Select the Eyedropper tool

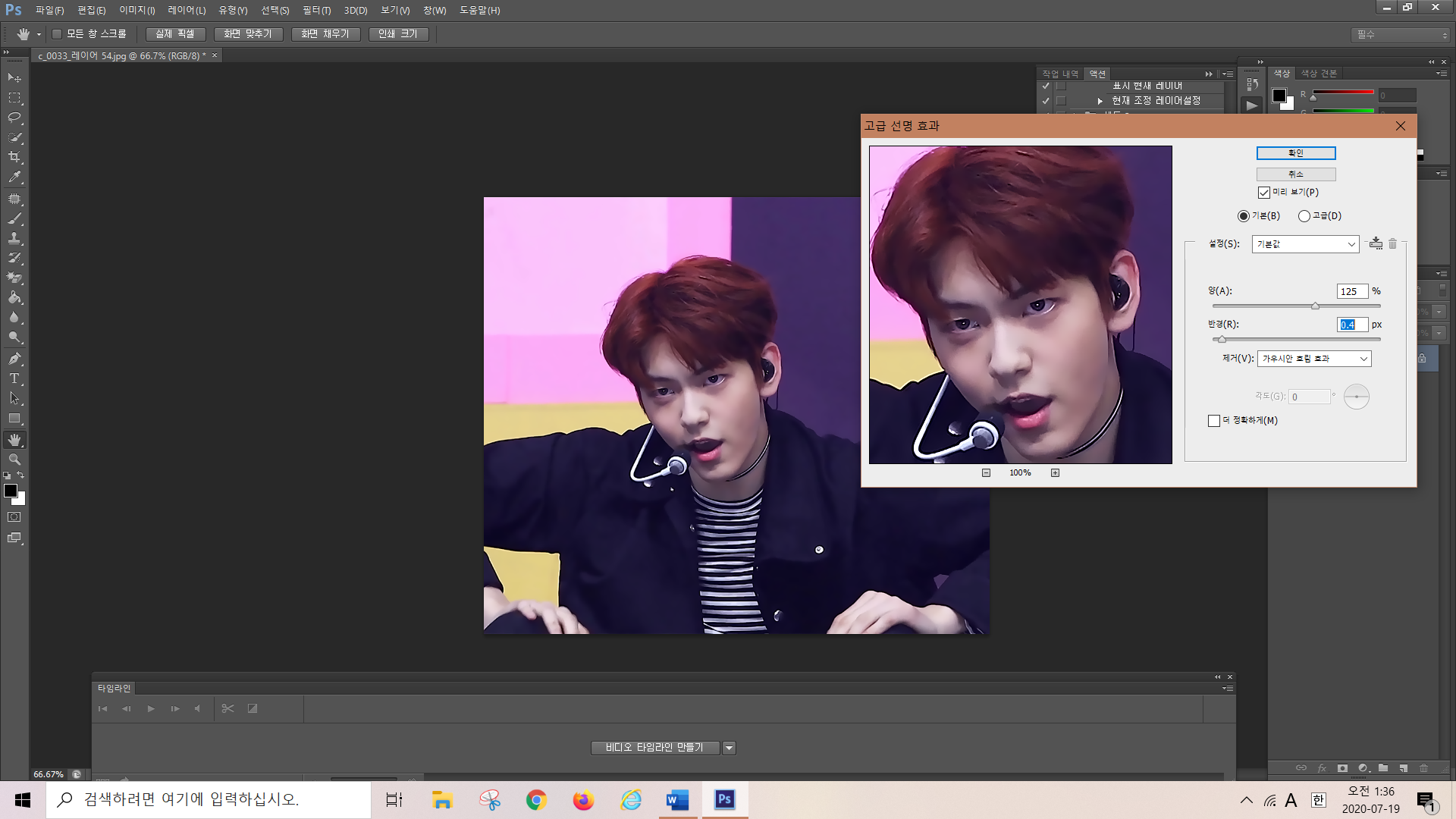(14, 177)
